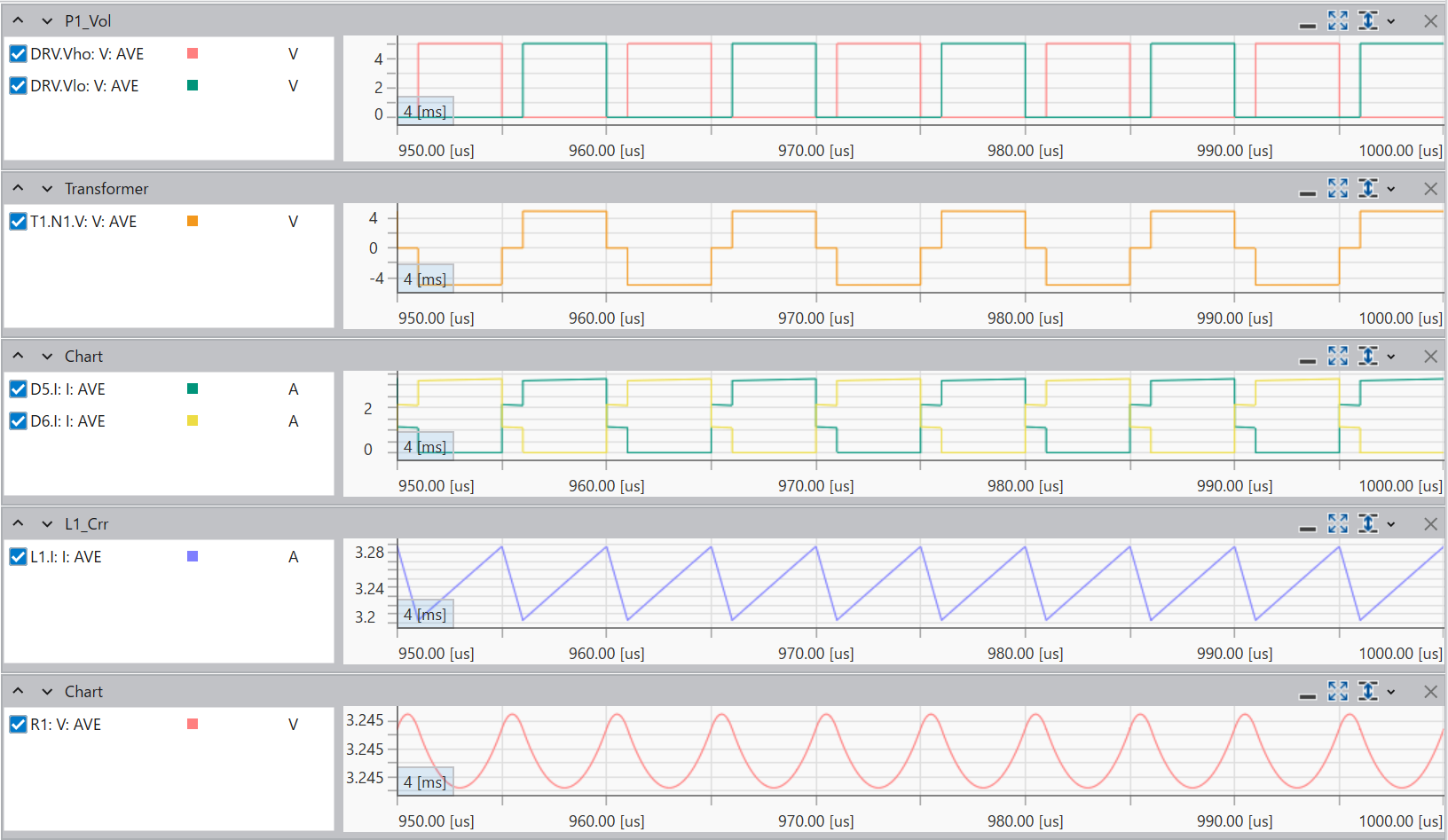This screenshot has width=1448, height=840.
Task: Fit R1 voltage chart to full view
Action: tap(1338, 691)
